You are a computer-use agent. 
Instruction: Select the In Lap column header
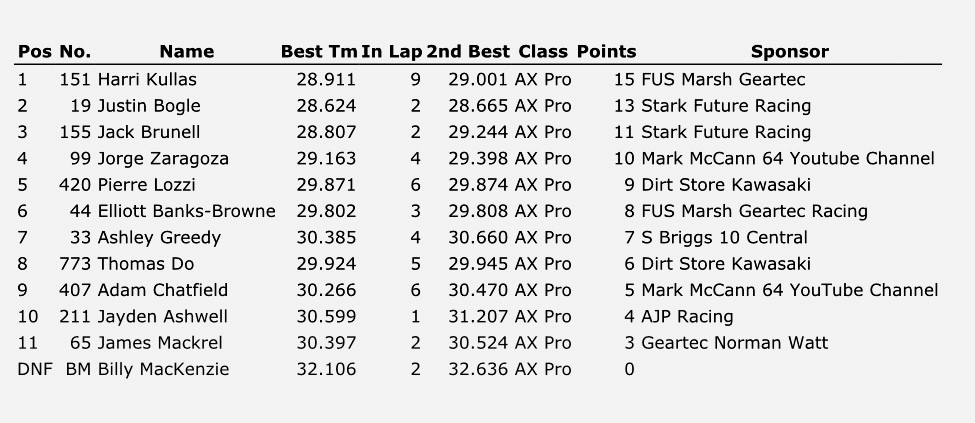[392, 52]
